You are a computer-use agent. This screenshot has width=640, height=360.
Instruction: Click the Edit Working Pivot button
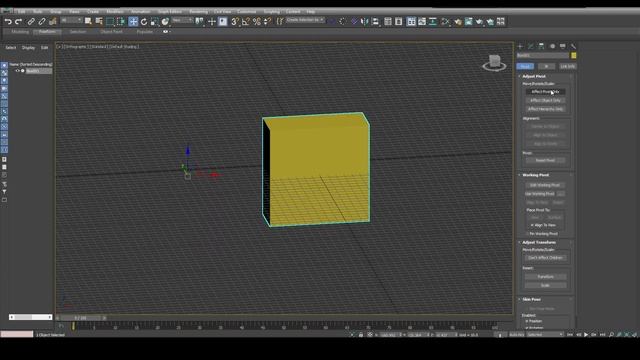point(545,185)
